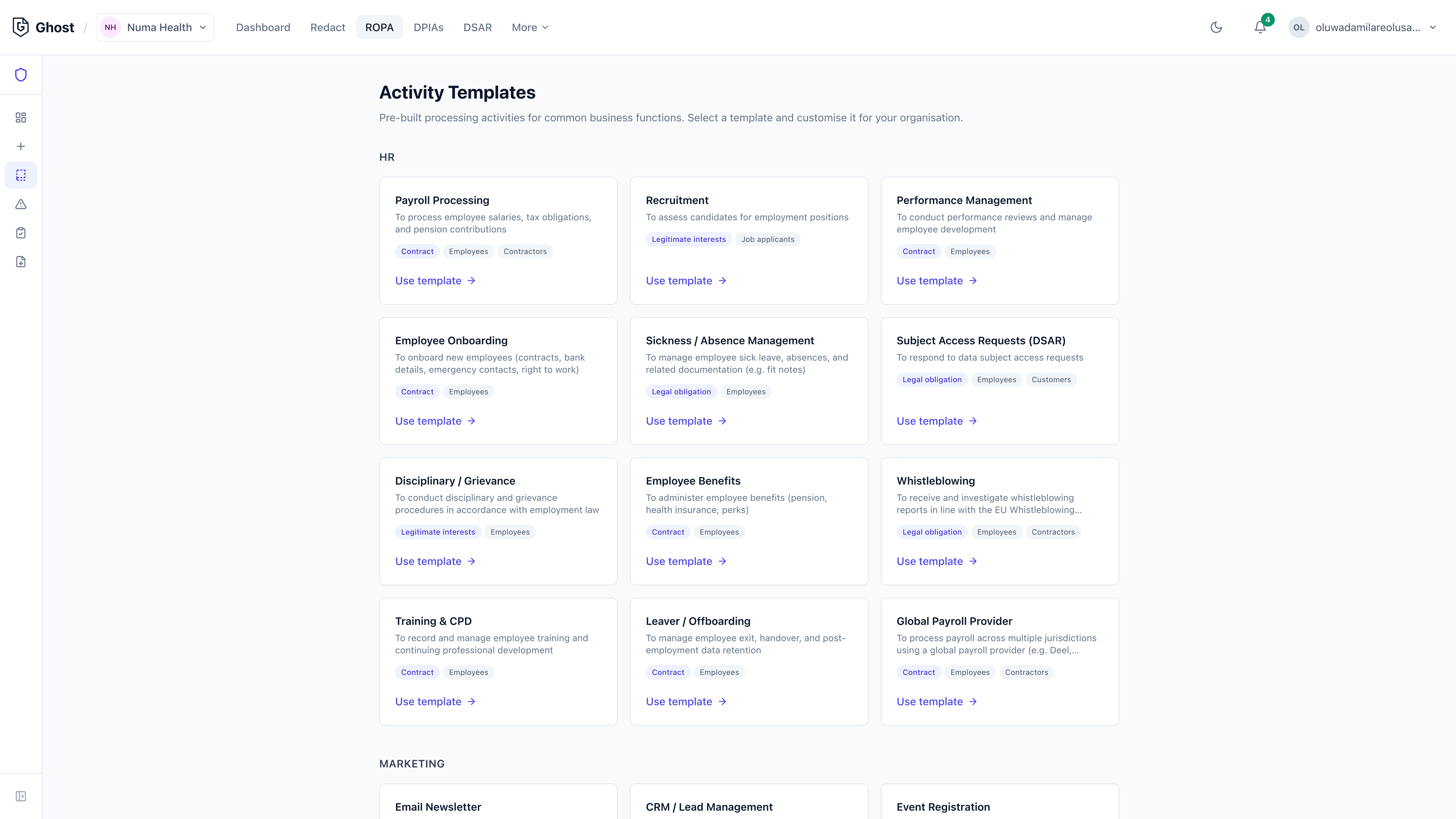Expand the More navigation menu

(x=530, y=27)
